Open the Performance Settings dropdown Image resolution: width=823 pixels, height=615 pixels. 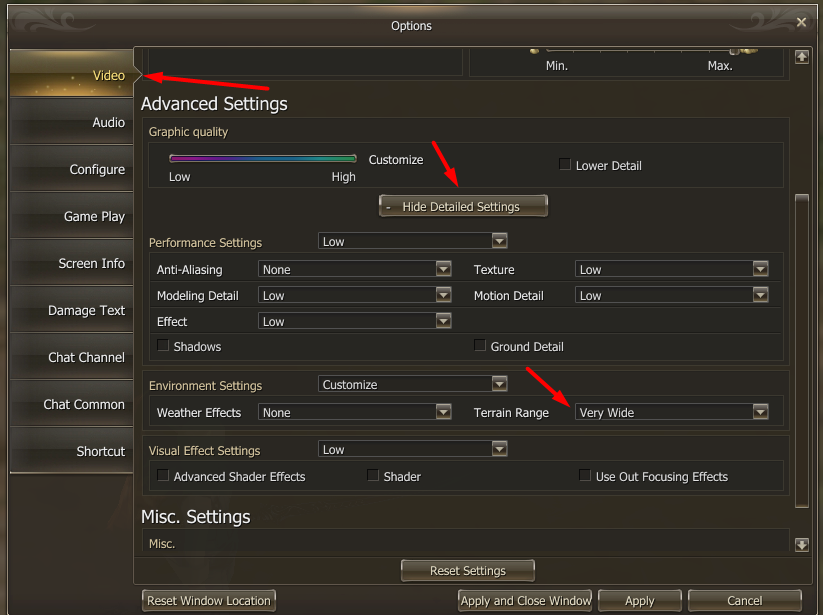point(413,241)
